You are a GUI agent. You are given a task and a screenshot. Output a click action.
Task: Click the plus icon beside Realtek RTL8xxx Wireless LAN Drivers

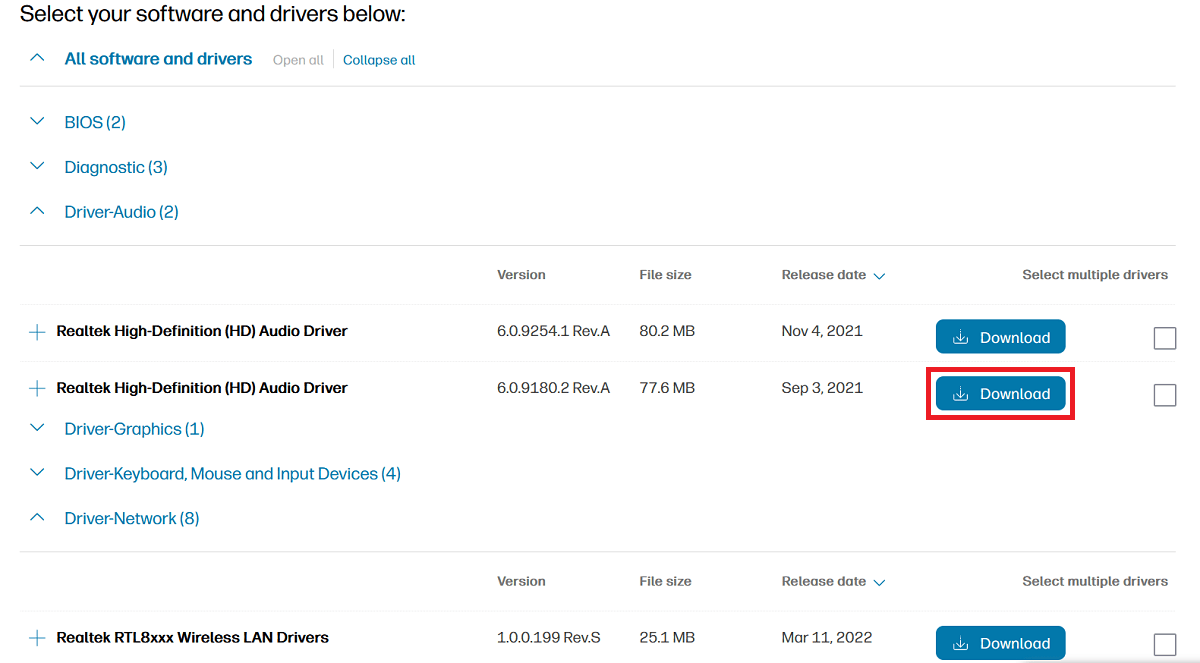coord(37,637)
